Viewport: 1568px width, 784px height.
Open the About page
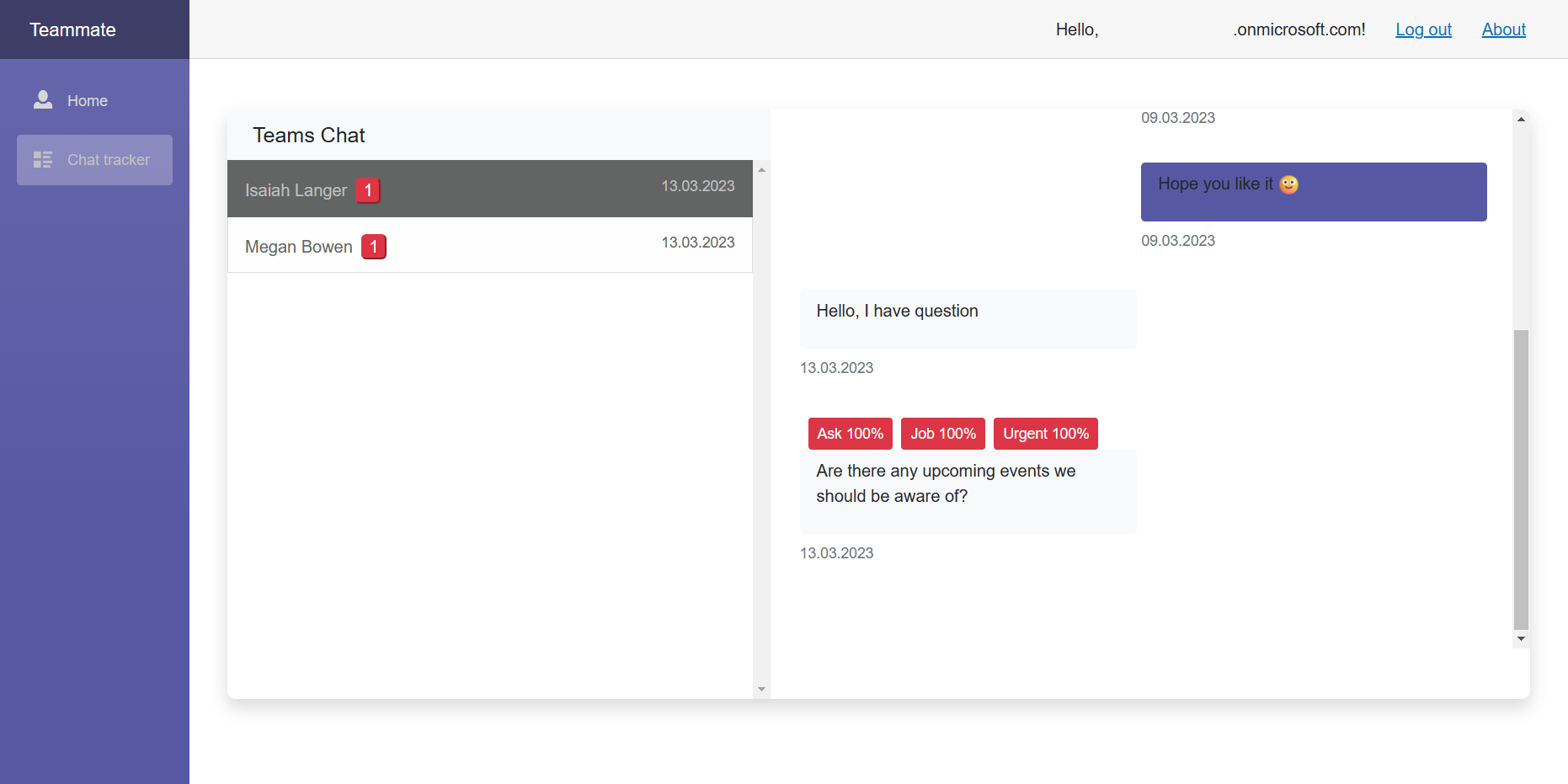click(x=1503, y=29)
